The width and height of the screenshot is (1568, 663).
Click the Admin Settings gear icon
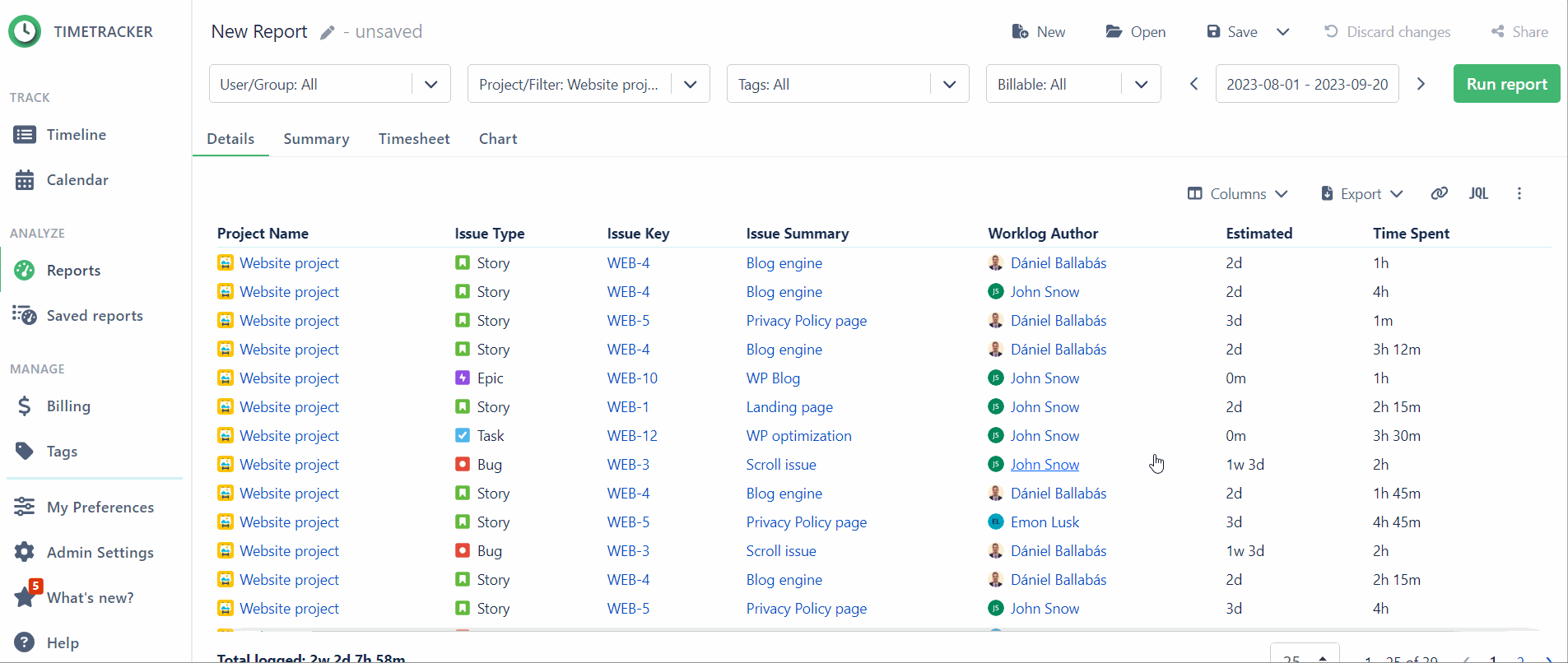(x=25, y=552)
